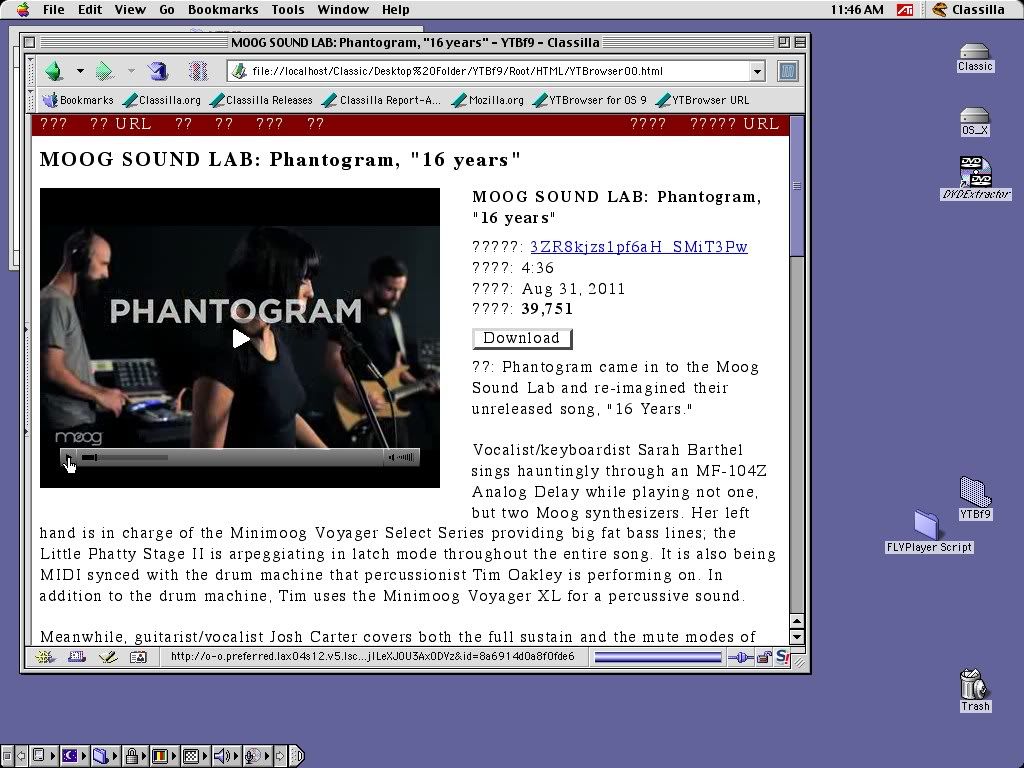Click the large play arrow on video
1024x768 pixels.
240,338
